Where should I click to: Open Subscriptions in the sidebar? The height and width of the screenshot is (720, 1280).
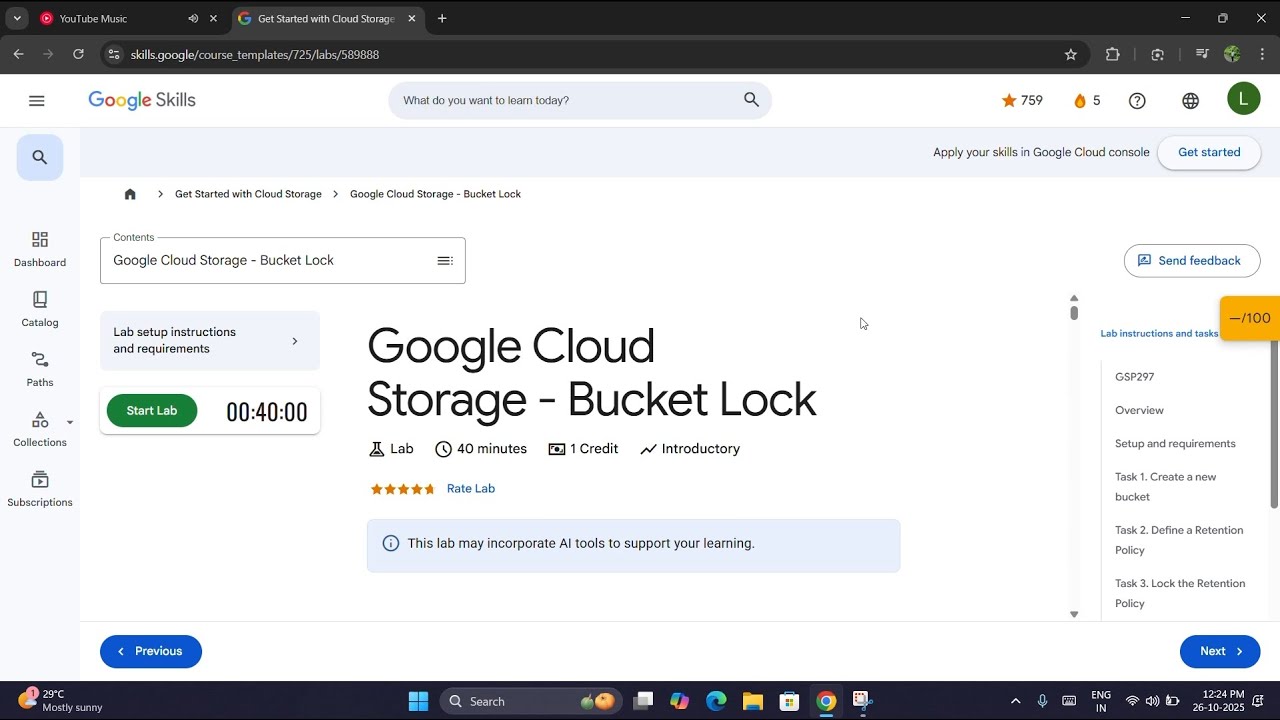(x=40, y=489)
